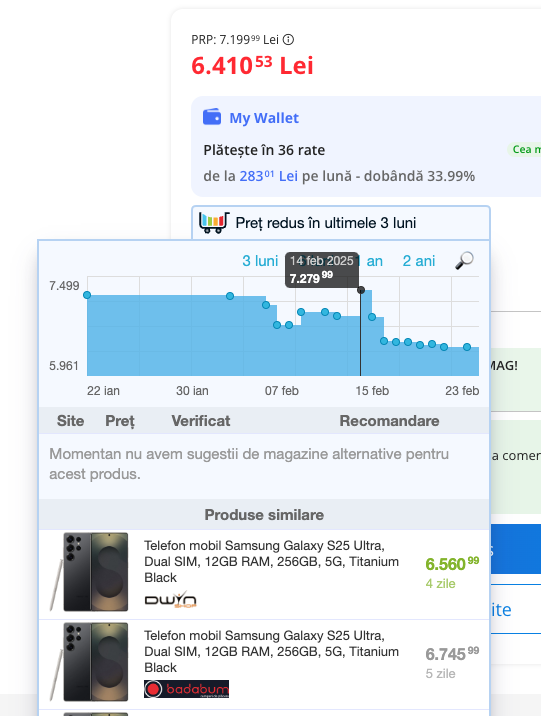
Task: Click the magnifier zoom icon on chart
Action: point(464,260)
